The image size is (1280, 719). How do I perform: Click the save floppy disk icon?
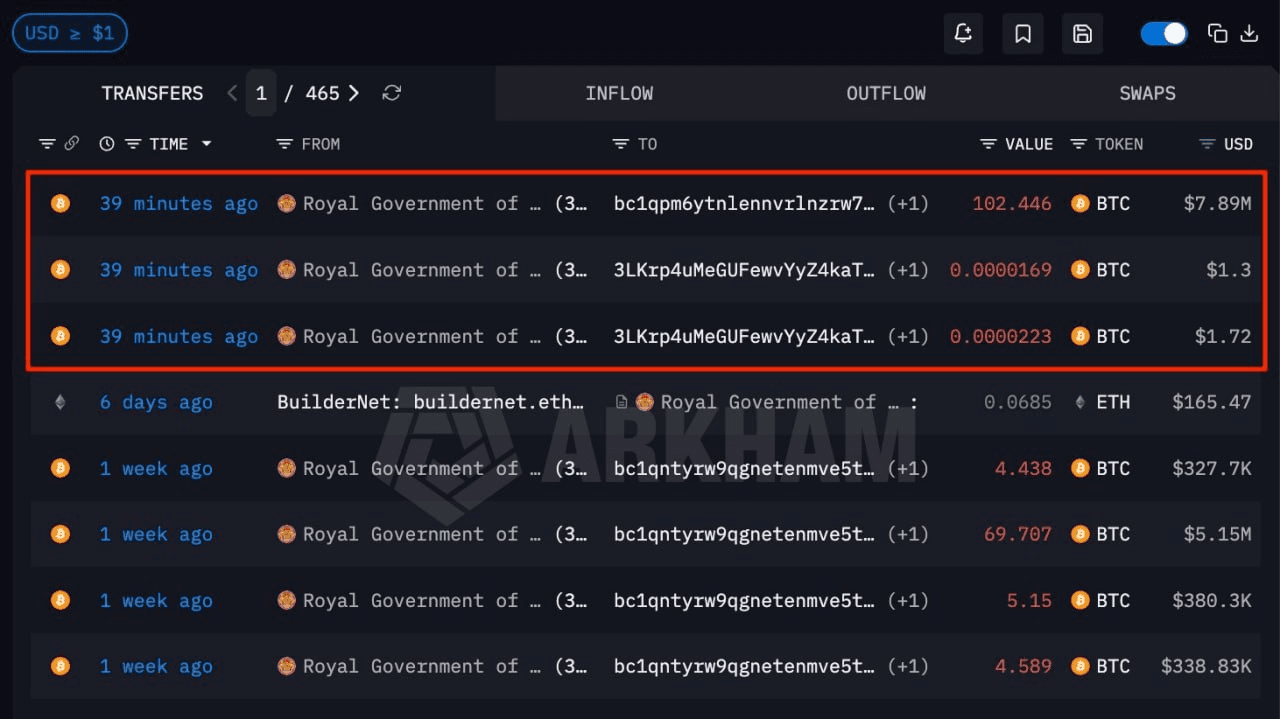pyautogui.click(x=1082, y=34)
